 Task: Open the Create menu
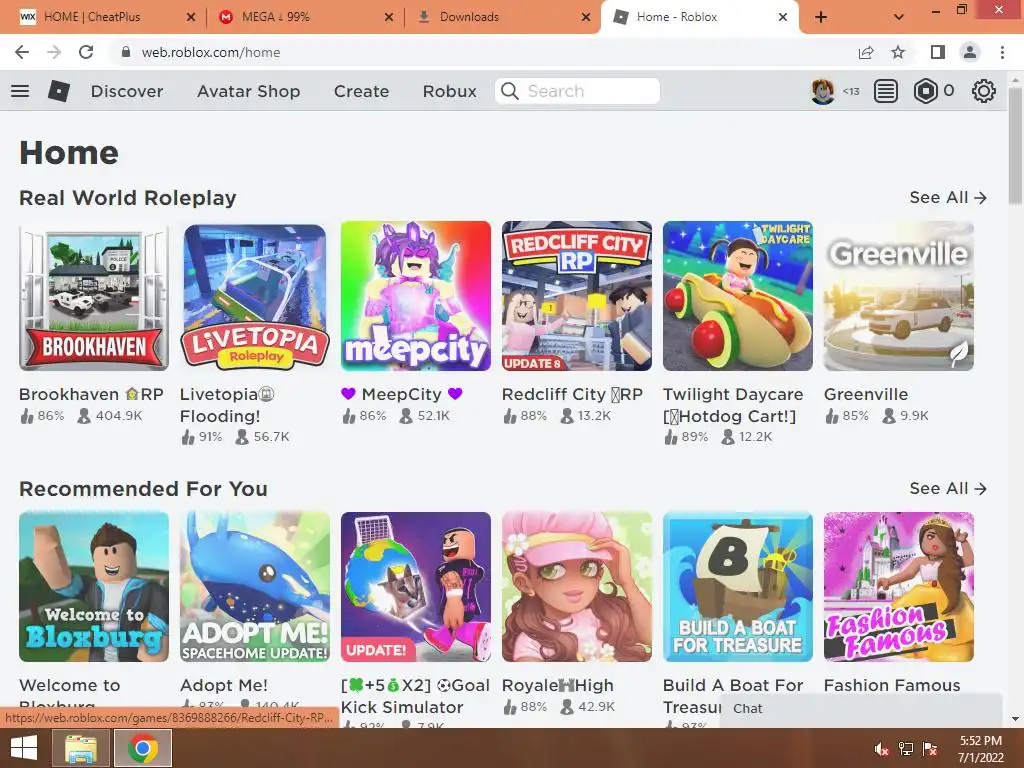point(361,91)
